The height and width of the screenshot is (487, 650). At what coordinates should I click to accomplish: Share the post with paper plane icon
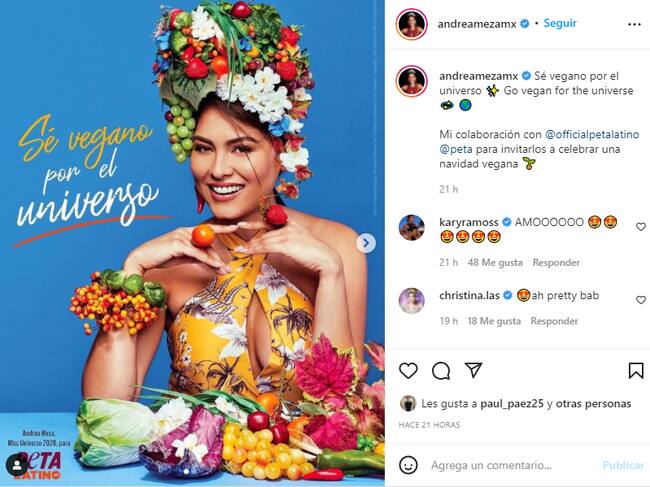[x=473, y=371]
